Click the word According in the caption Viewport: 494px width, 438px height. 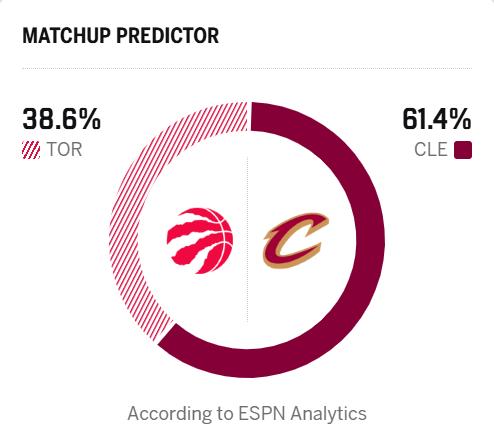(170, 414)
